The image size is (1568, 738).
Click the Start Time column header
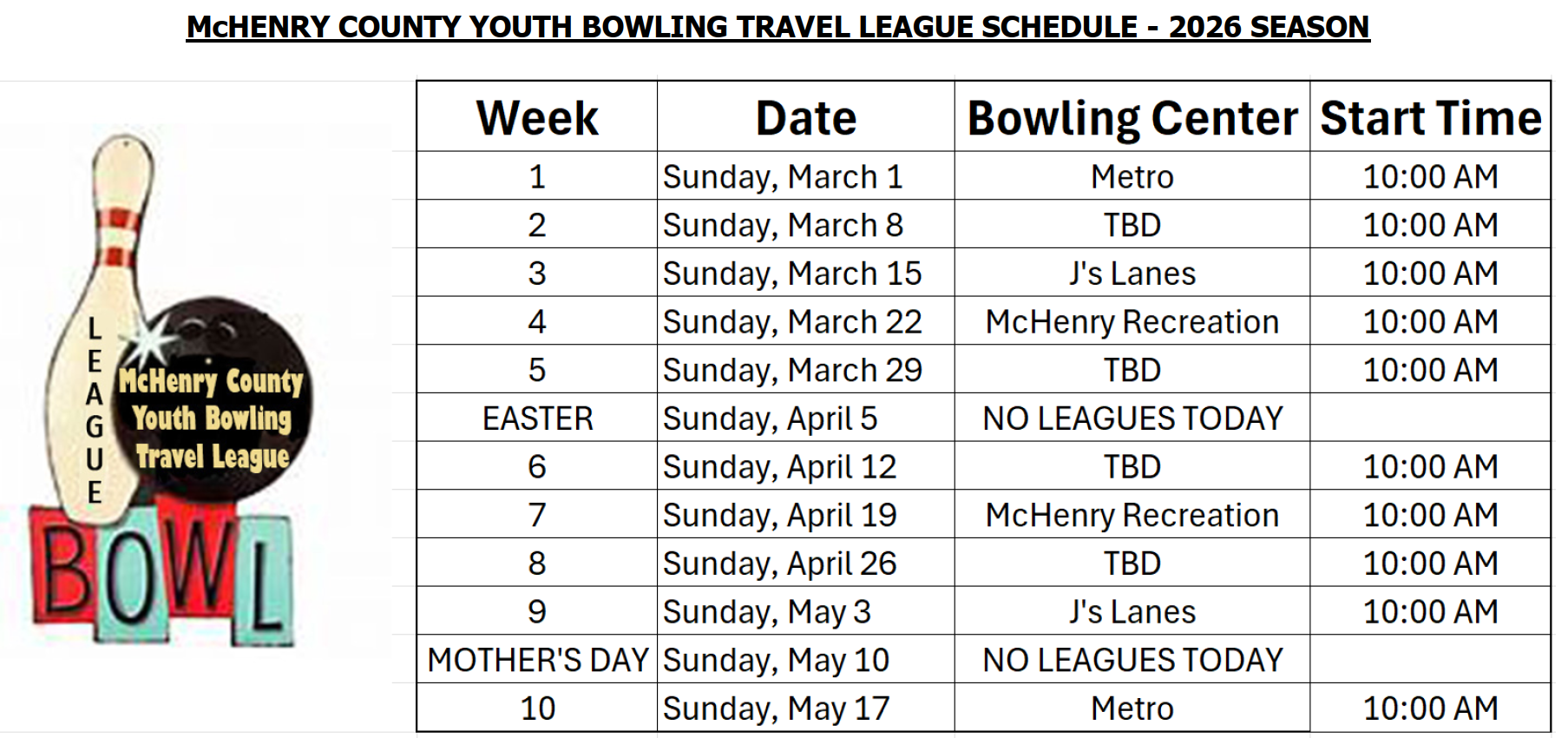[1430, 118]
